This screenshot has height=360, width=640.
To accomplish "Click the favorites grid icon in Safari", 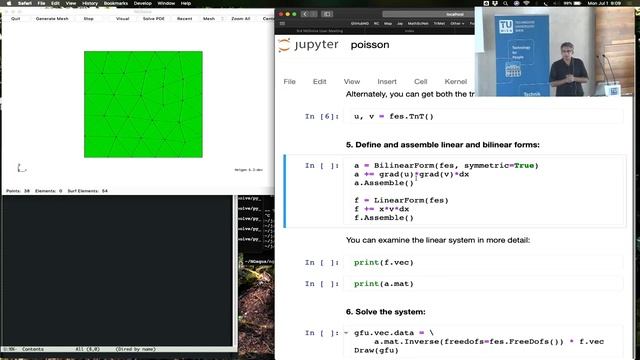I will point(282,23).
